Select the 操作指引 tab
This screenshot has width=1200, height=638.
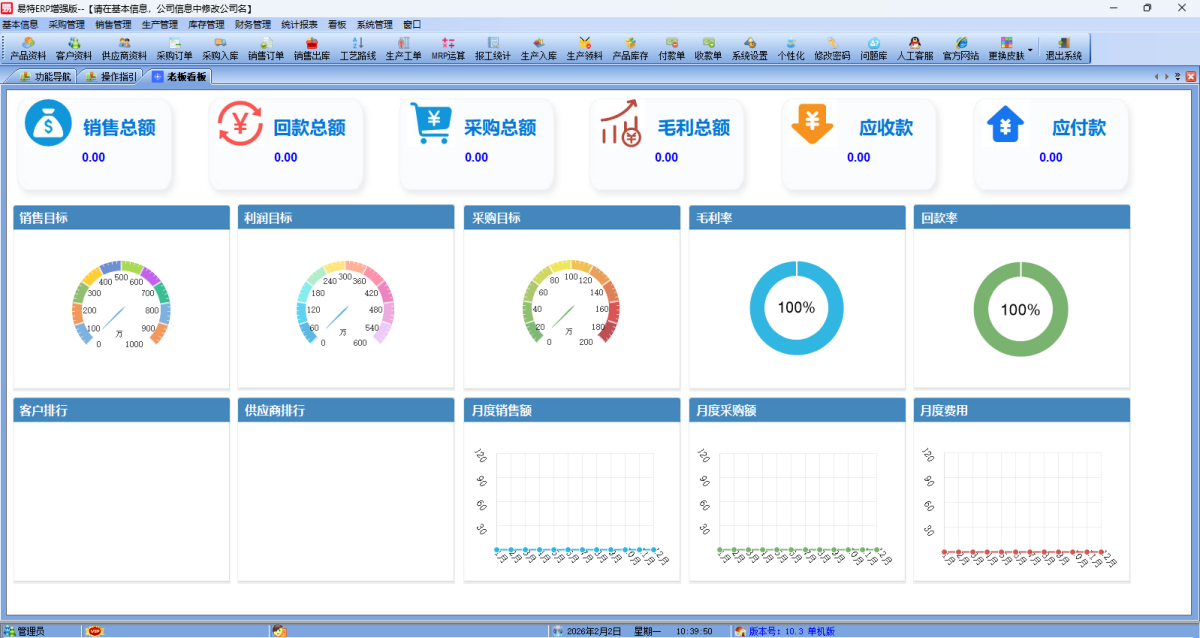pos(112,76)
